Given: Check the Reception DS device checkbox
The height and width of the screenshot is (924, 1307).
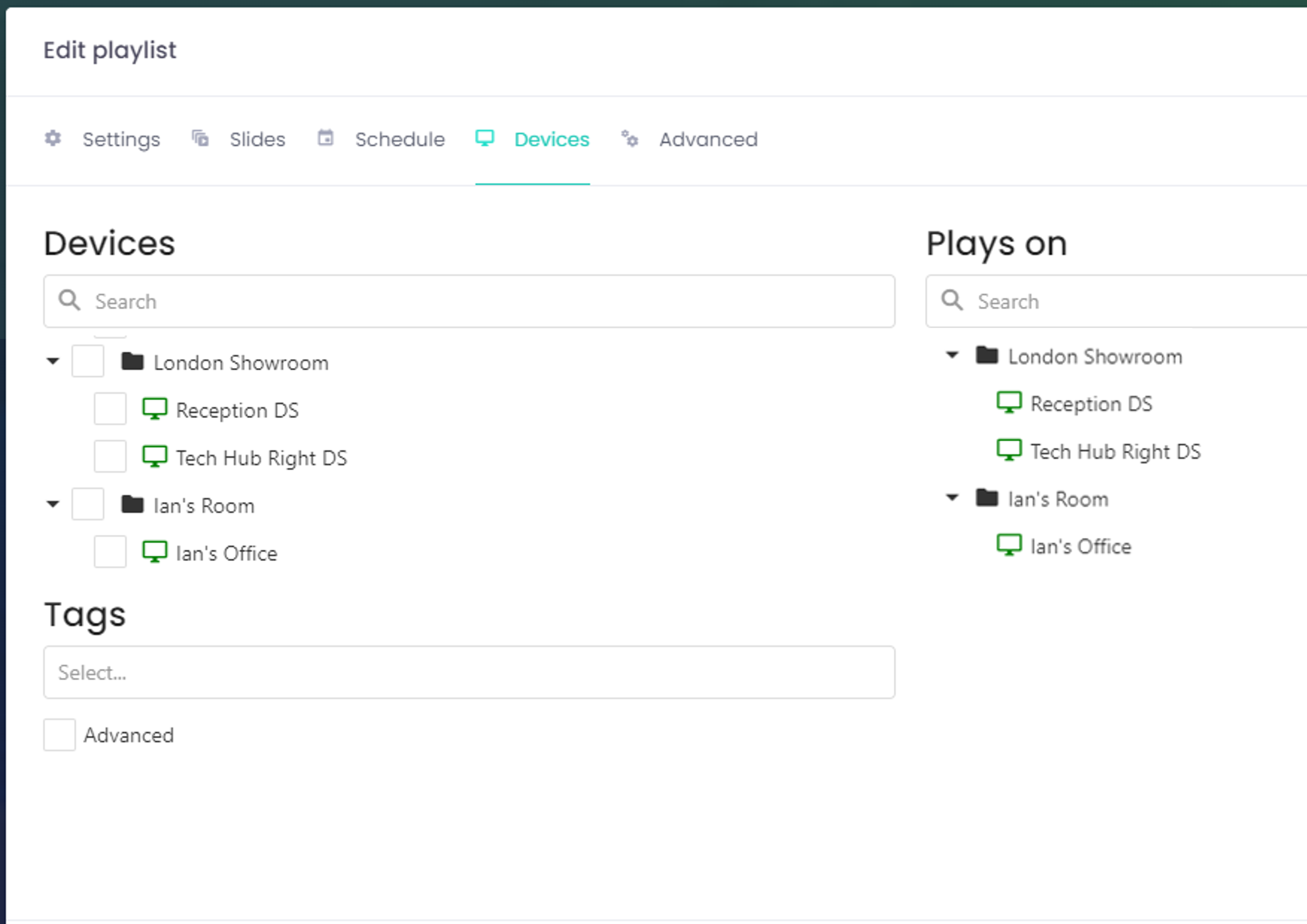Looking at the screenshot, I should pyautogui.click(x=110, y=409).
